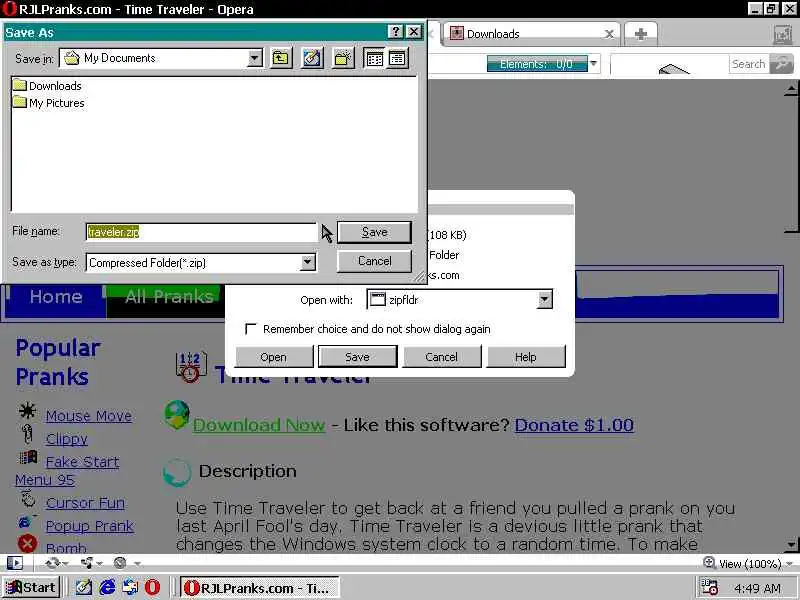Click the page scrollbar down arrow
This screenshot has height=600, width=800.
pyautogui.click(x=791, y=544)
